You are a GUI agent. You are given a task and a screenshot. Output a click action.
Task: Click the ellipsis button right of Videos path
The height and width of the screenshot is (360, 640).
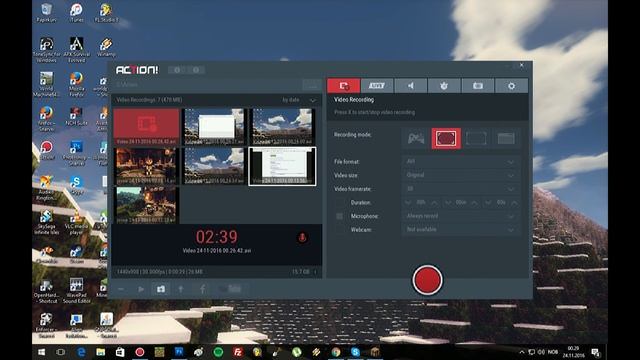coord(312,85)
